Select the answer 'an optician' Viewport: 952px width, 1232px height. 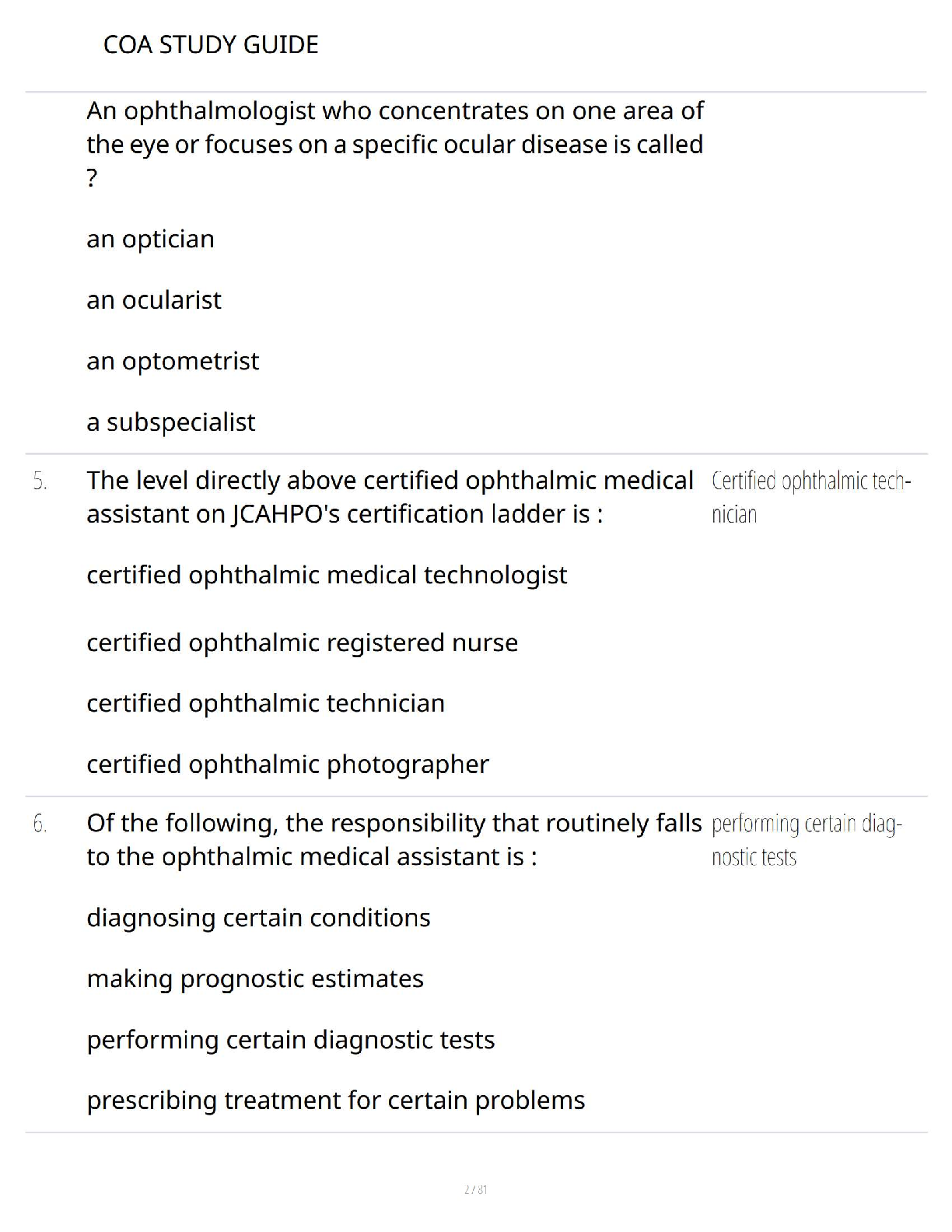(150, 239)
